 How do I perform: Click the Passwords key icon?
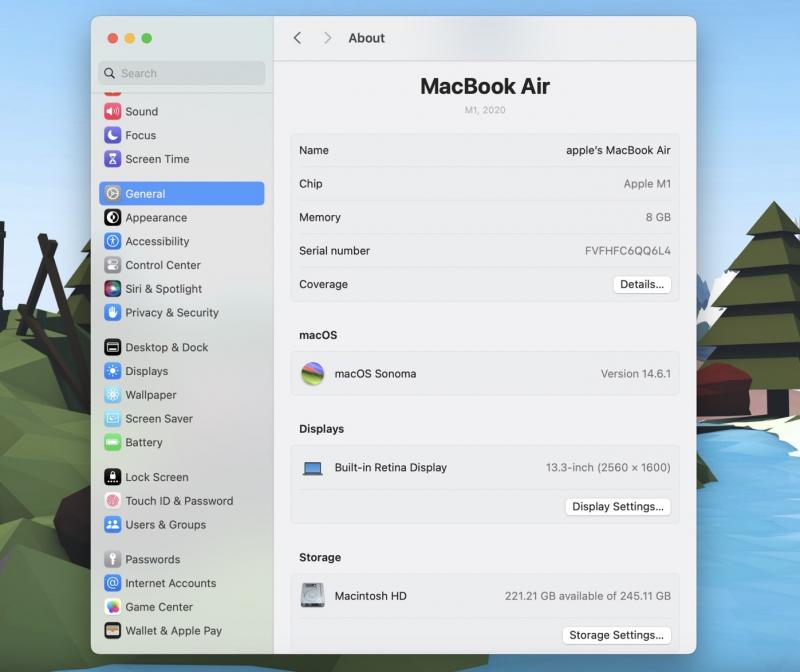click(x=113, y=559)
